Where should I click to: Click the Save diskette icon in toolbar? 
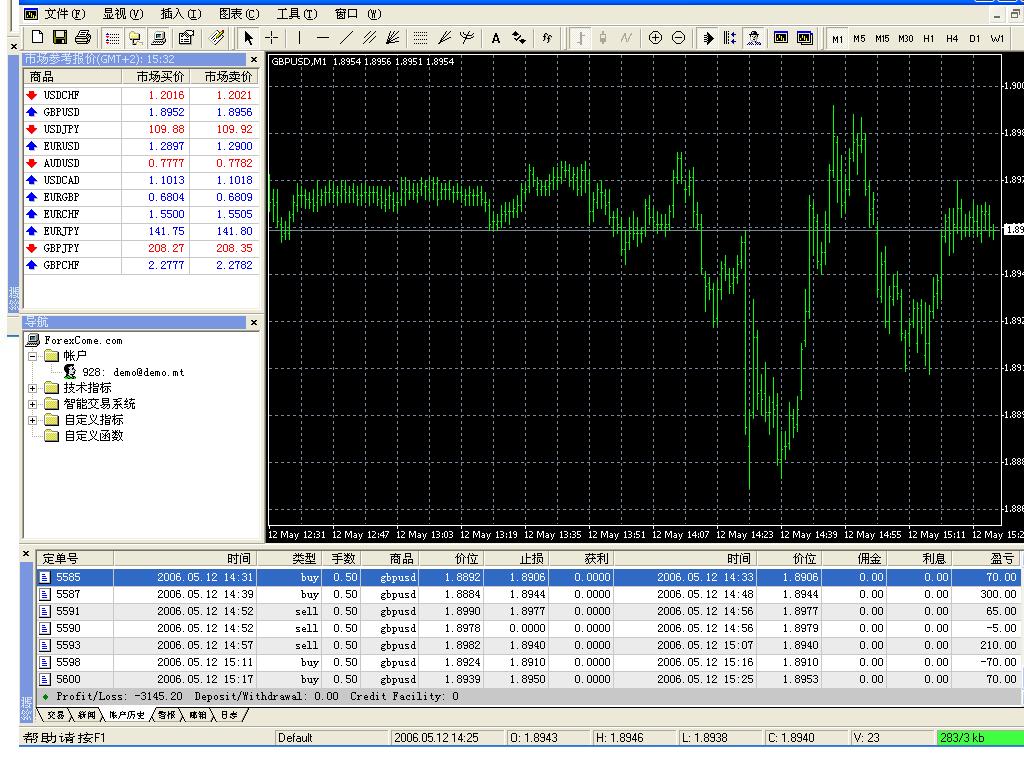point(60,38)
